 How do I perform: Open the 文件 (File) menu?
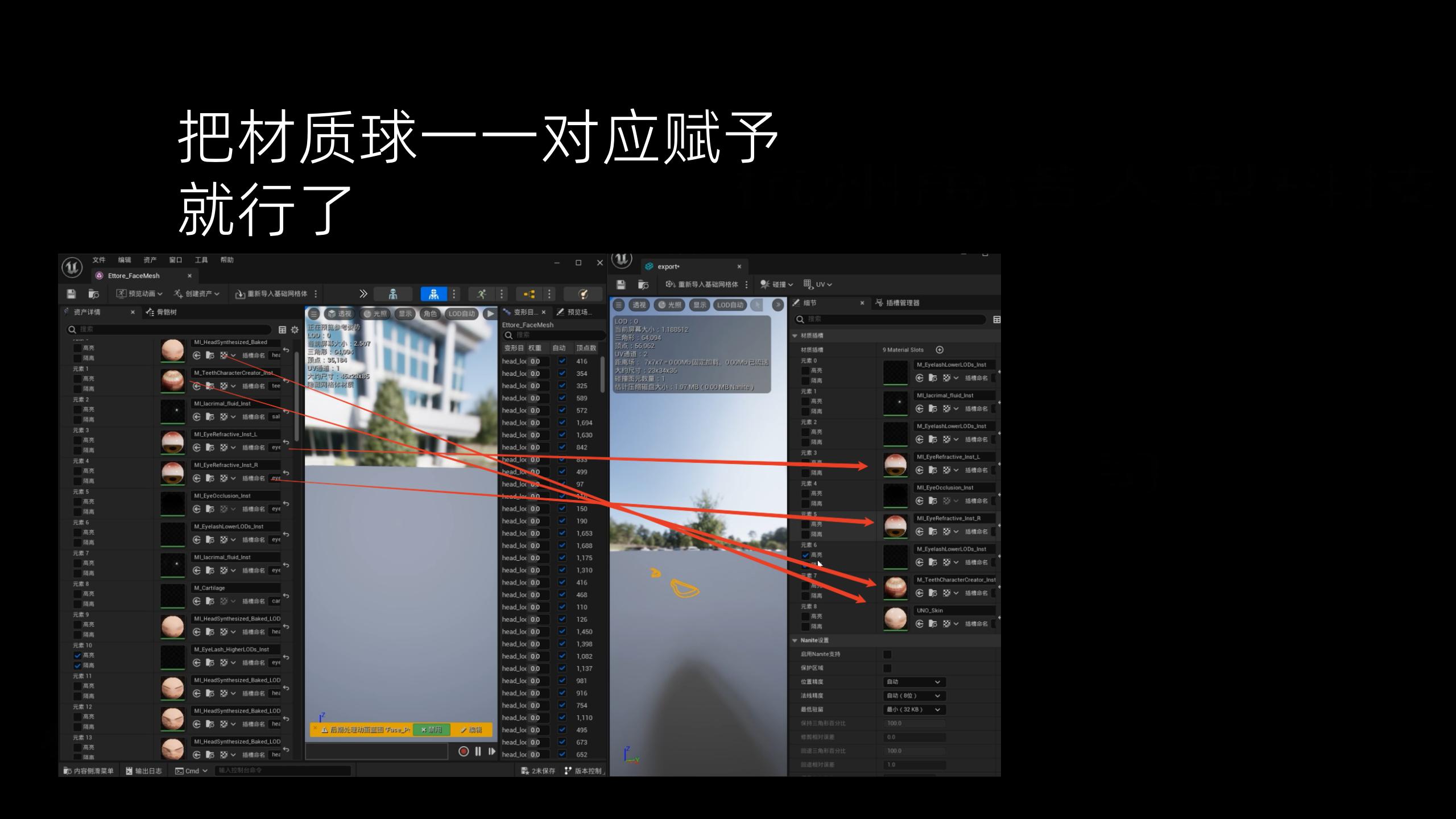click(x=99, y=260)
